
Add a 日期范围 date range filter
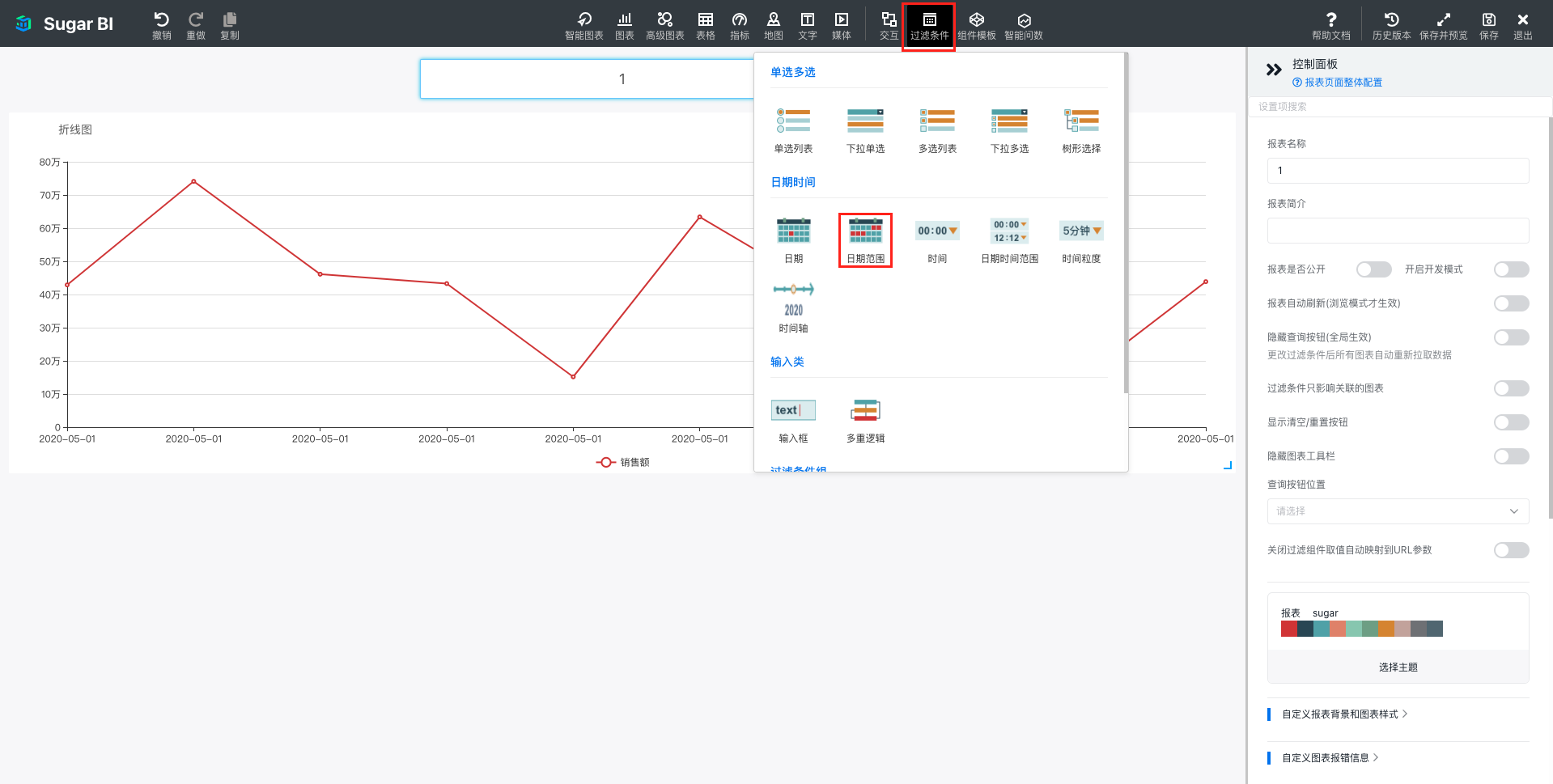pyautogui.click(x=865, y=240)
